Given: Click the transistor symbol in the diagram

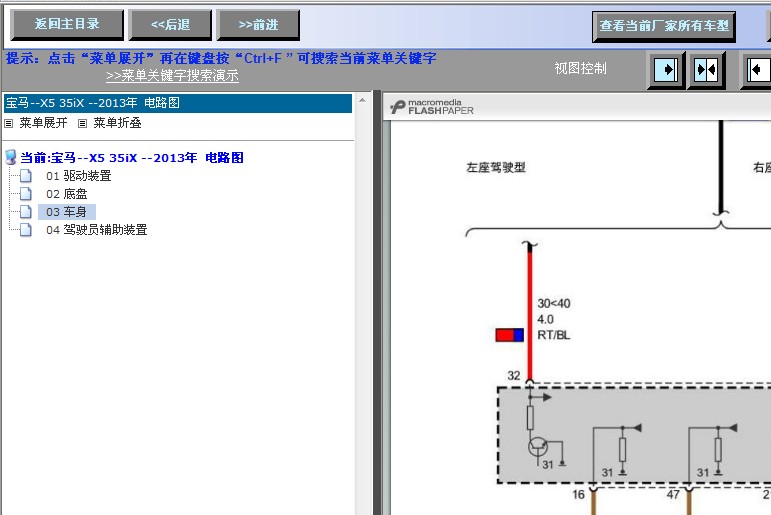Looking at the screenshot, I should click(538, 447).
